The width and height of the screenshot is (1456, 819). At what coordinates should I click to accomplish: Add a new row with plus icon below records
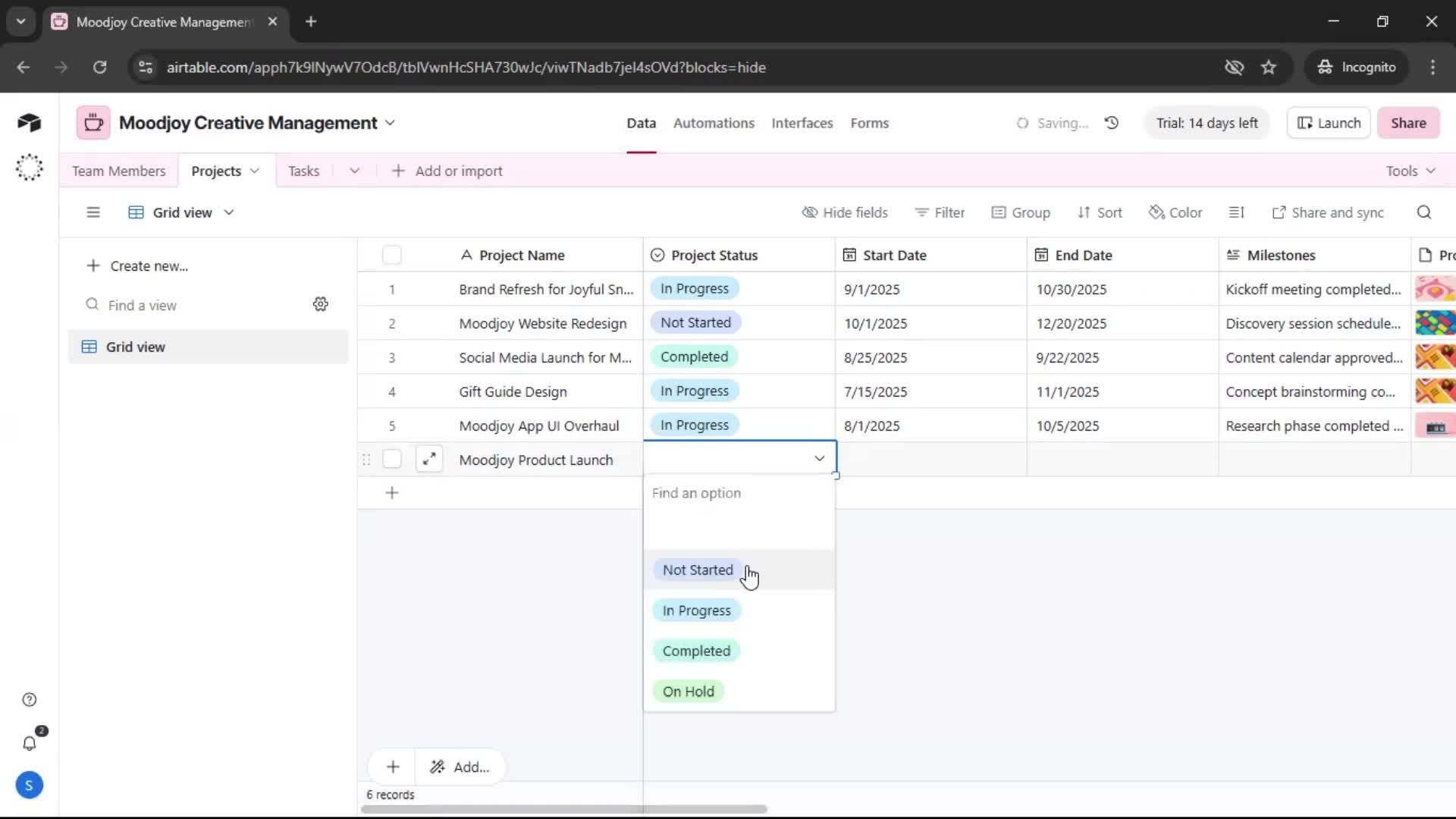point(392,493)
